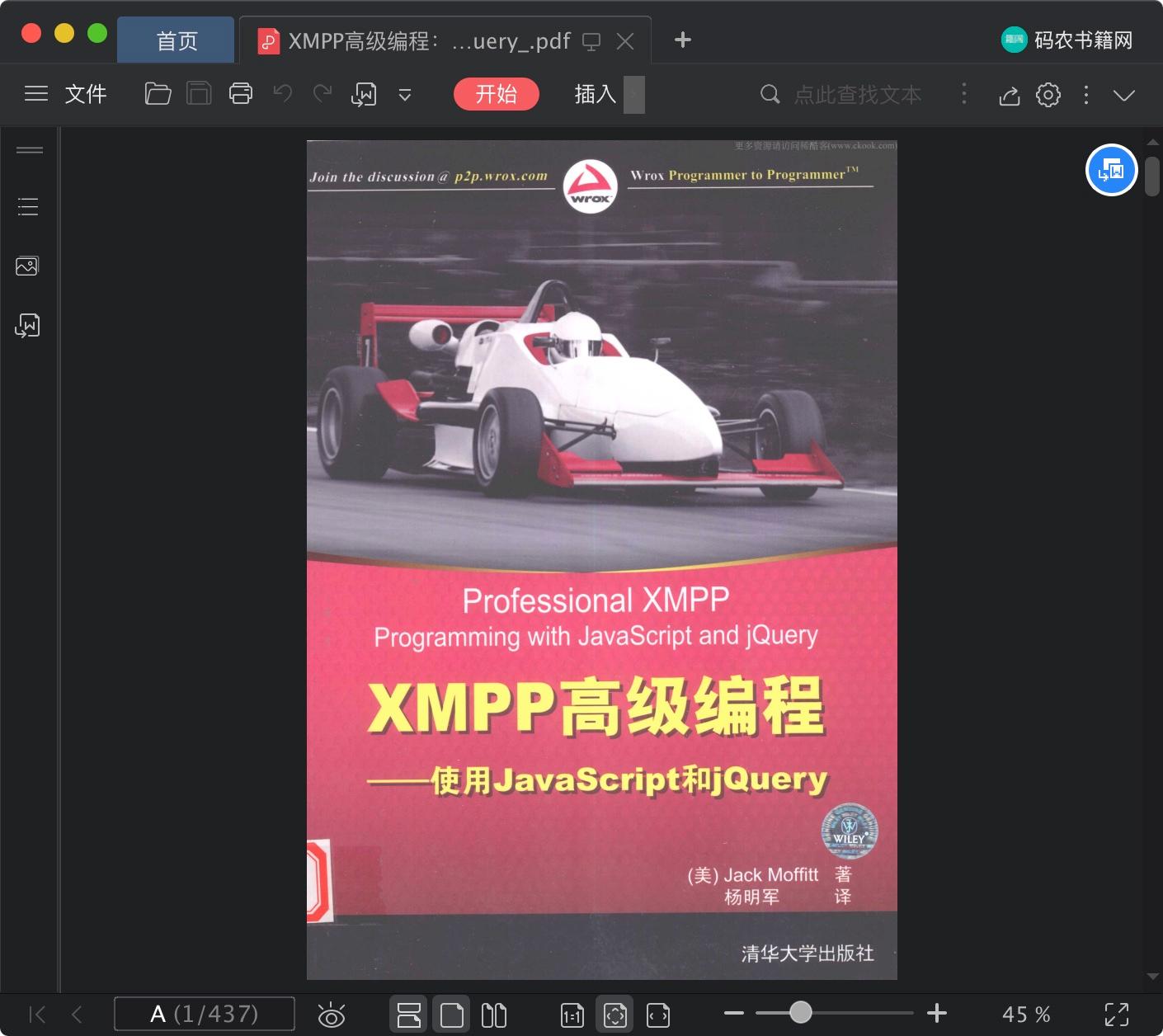This screenshot has height=1036, width=1163.
Task: Select single page view mode
Action: (452, 1015)
